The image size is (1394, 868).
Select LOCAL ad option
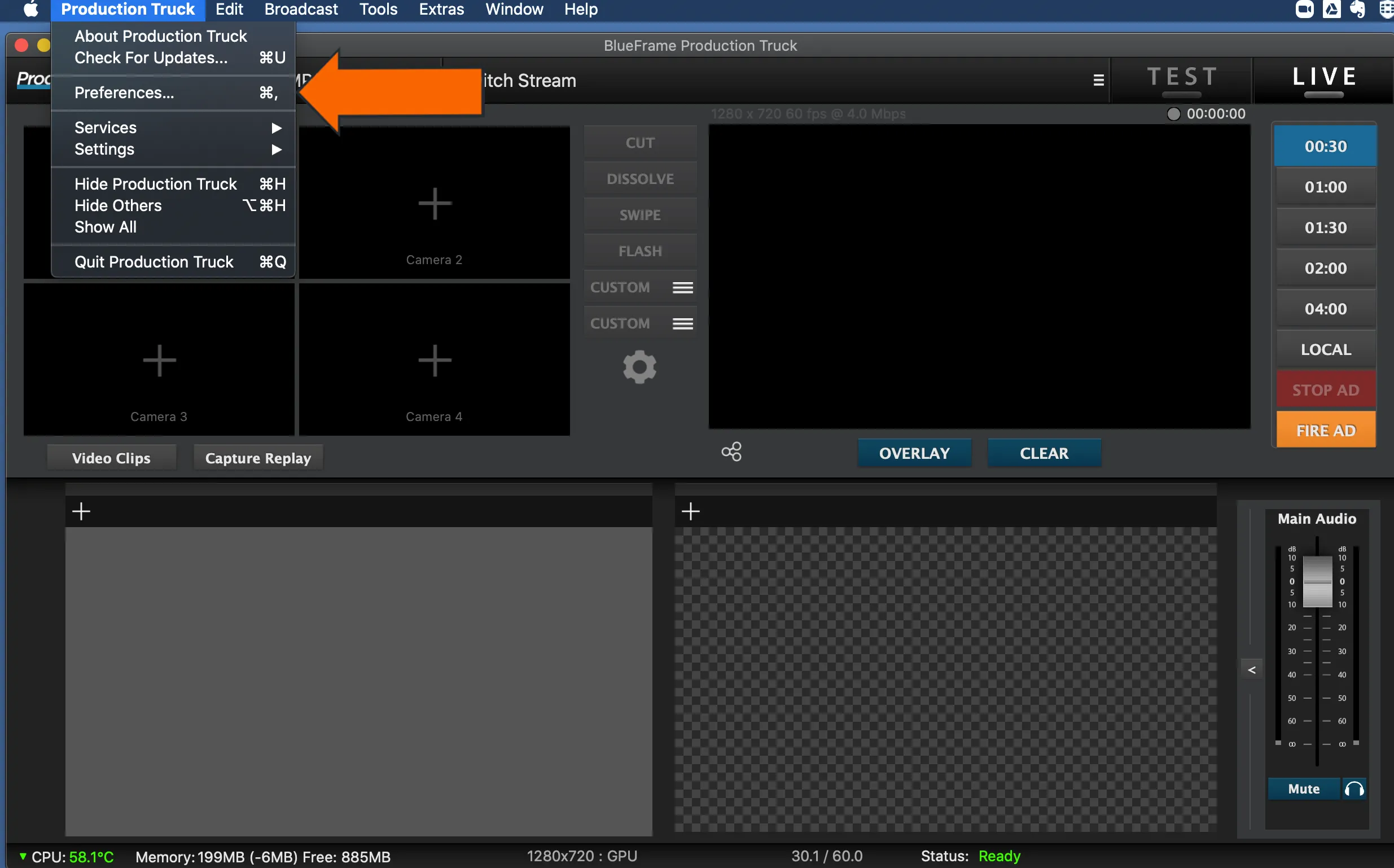click(1326, 349)
